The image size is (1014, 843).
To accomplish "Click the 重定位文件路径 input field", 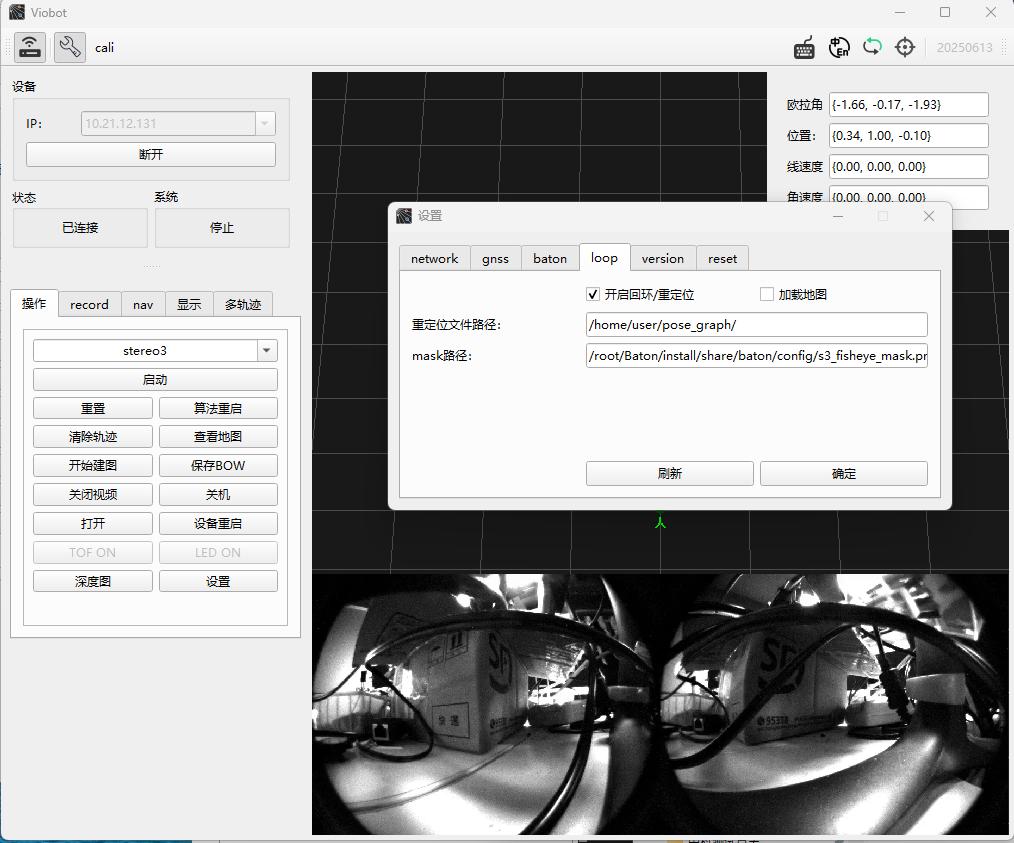I will (x=757, y=325).
